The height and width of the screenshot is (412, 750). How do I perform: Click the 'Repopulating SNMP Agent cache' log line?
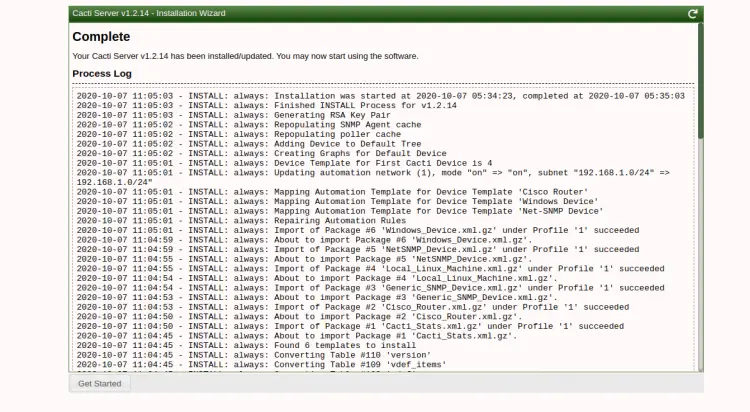pos(249,125)
